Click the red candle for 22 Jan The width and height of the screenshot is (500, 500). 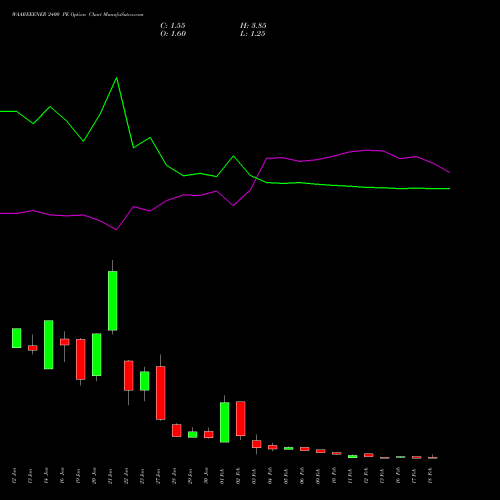click(x=129, y=375)
